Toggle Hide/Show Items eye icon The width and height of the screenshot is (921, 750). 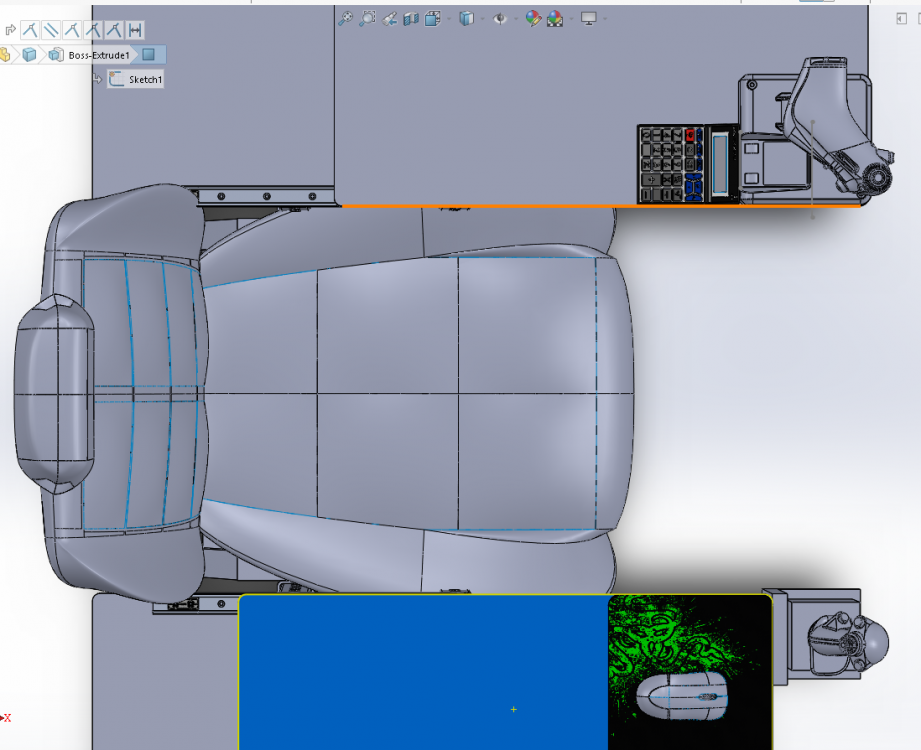pyautogui.click(x=500, y=17)
